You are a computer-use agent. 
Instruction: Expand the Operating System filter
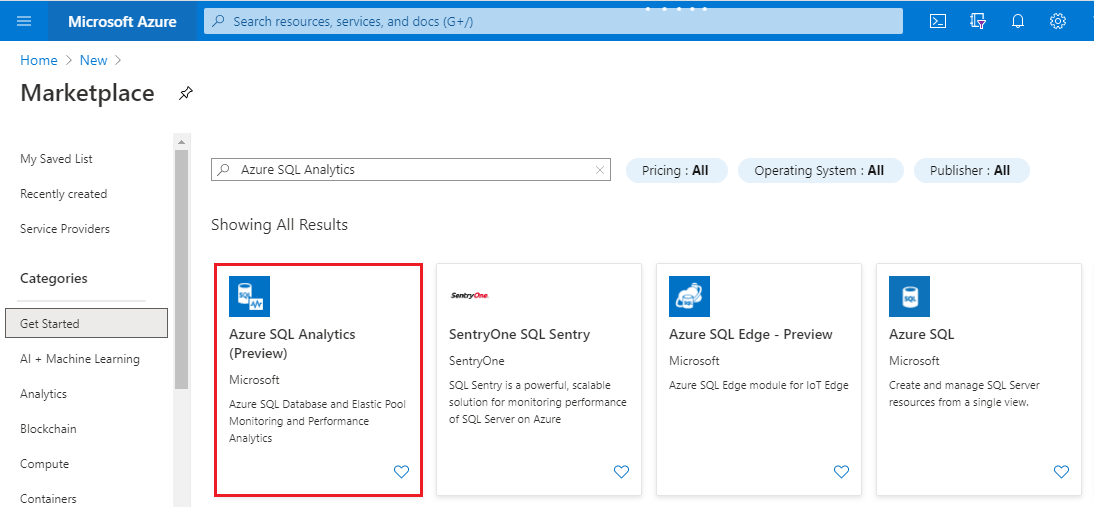click(820, 171)
